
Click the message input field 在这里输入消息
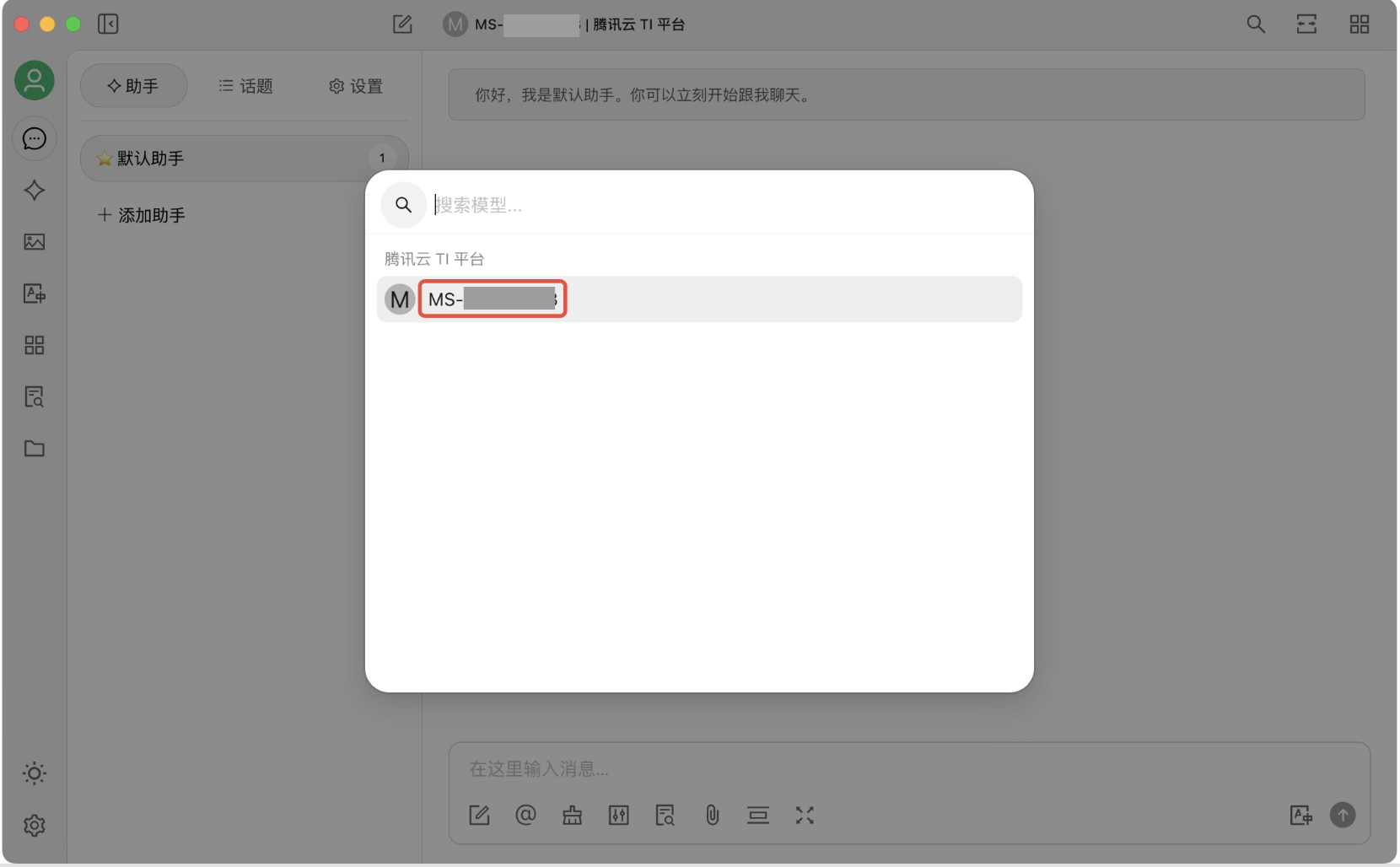click(909, 769)
